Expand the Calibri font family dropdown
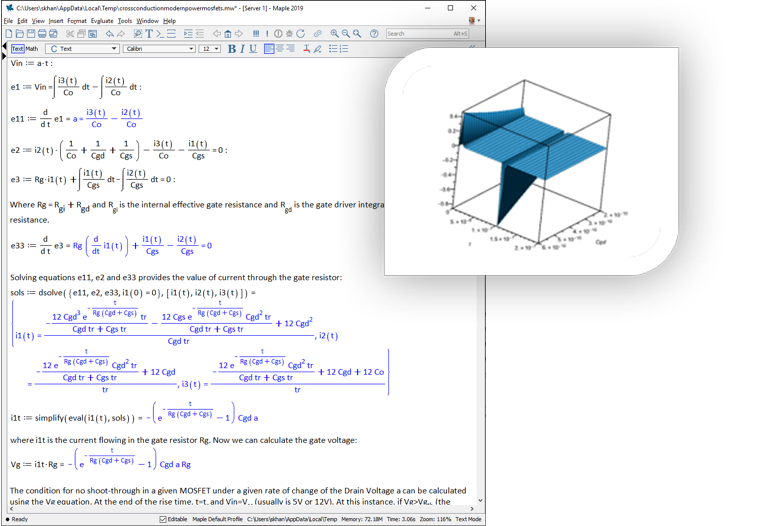The image size is (775, 526). tap(159, 48)
